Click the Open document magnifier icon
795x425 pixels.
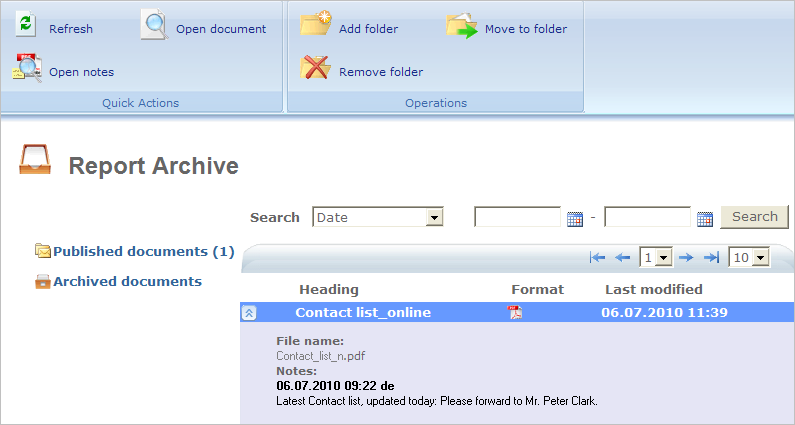pos(154,24)
